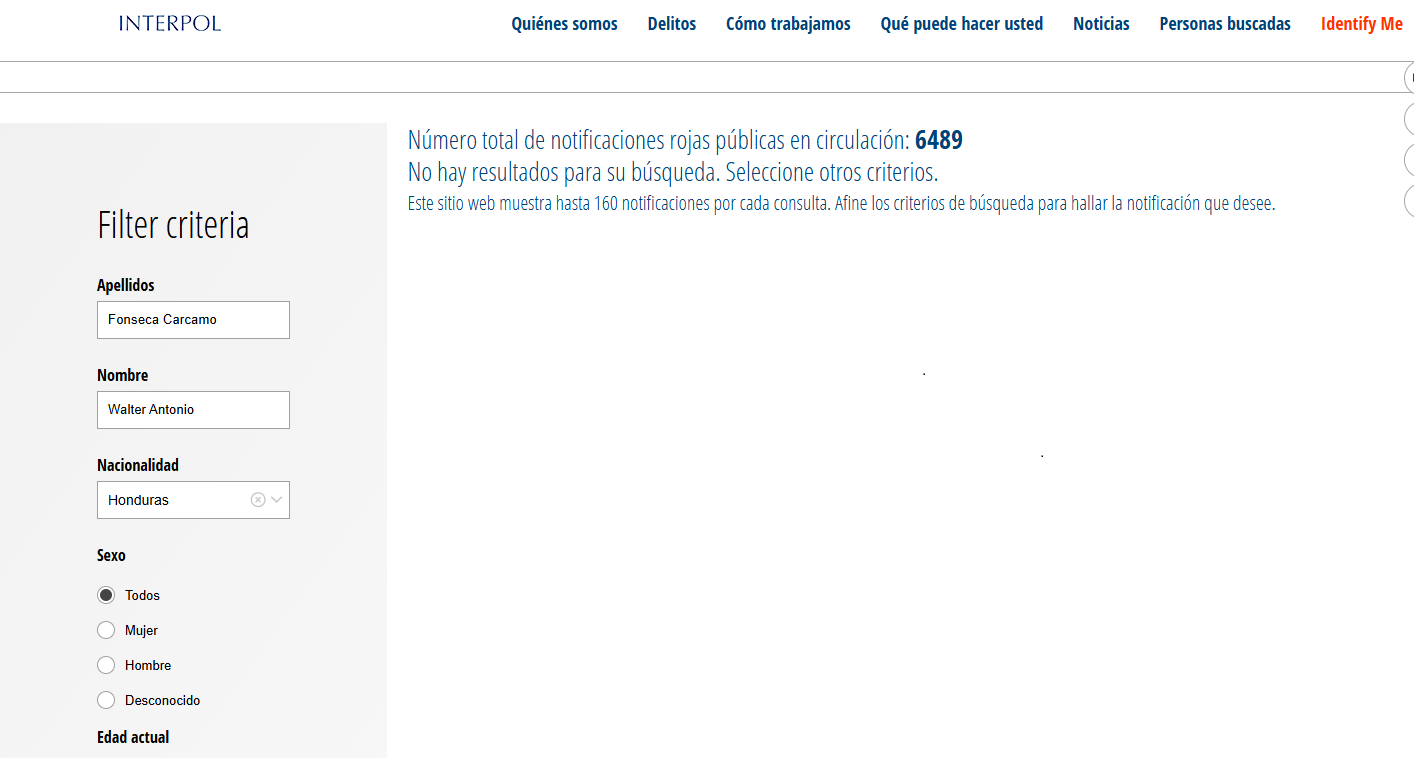Click the wide search bar below header

pyautogui.click(x=700, y=77)
